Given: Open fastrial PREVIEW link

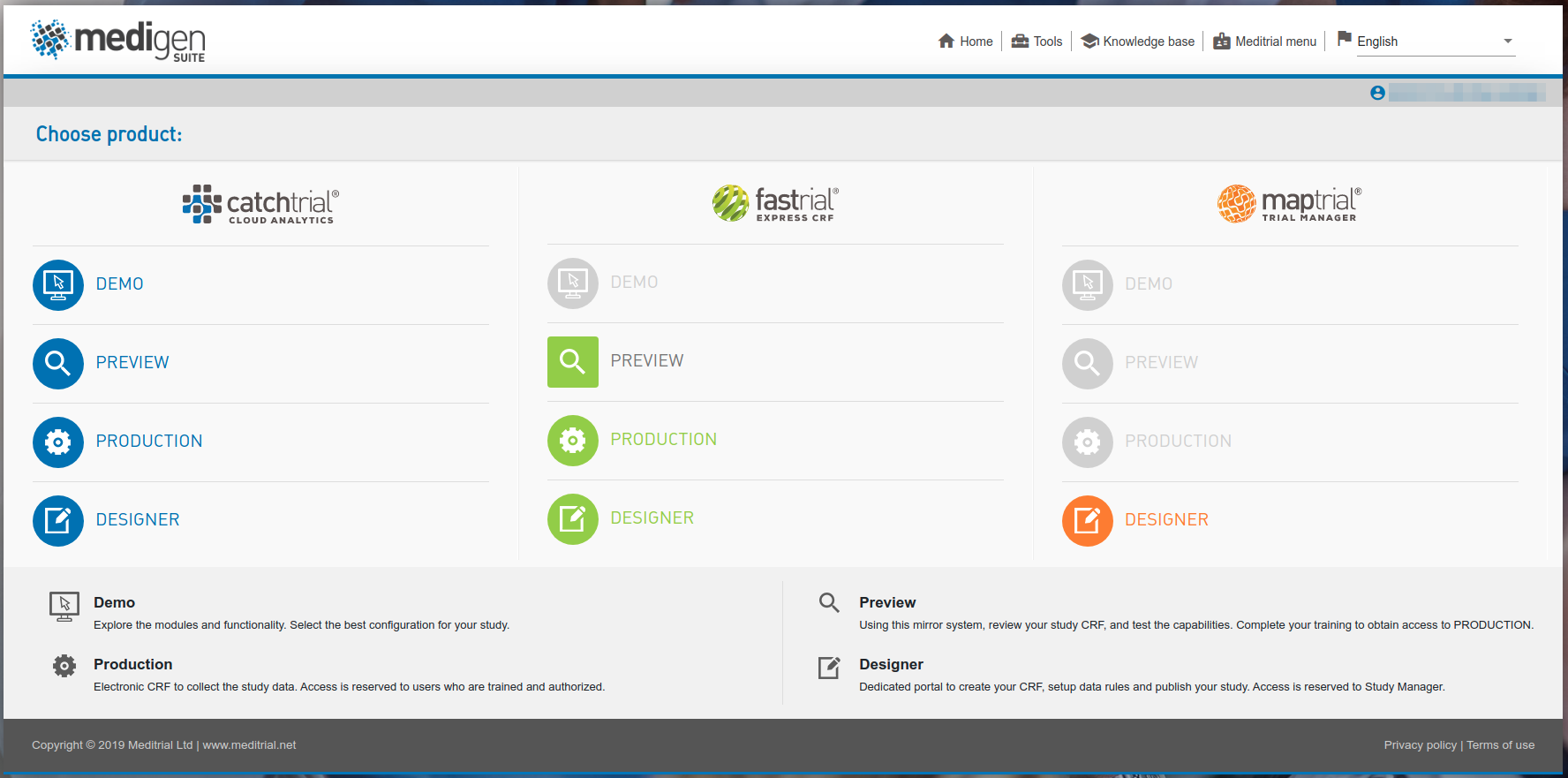Looking at the screenshot, I should click(x=647, y=361).
